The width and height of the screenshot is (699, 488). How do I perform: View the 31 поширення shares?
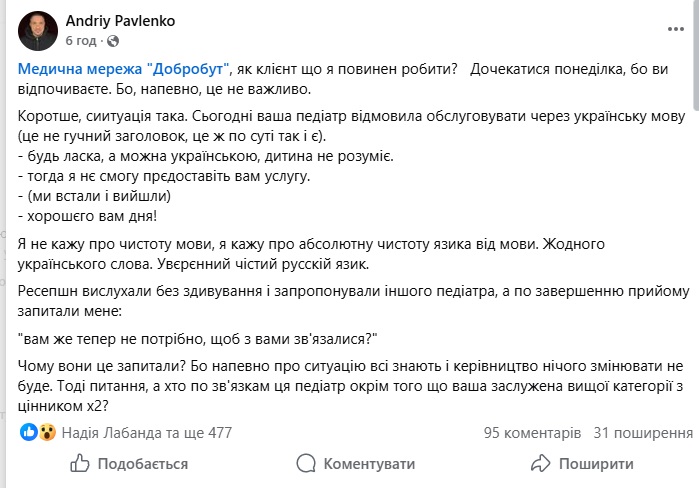coord(643,433)
